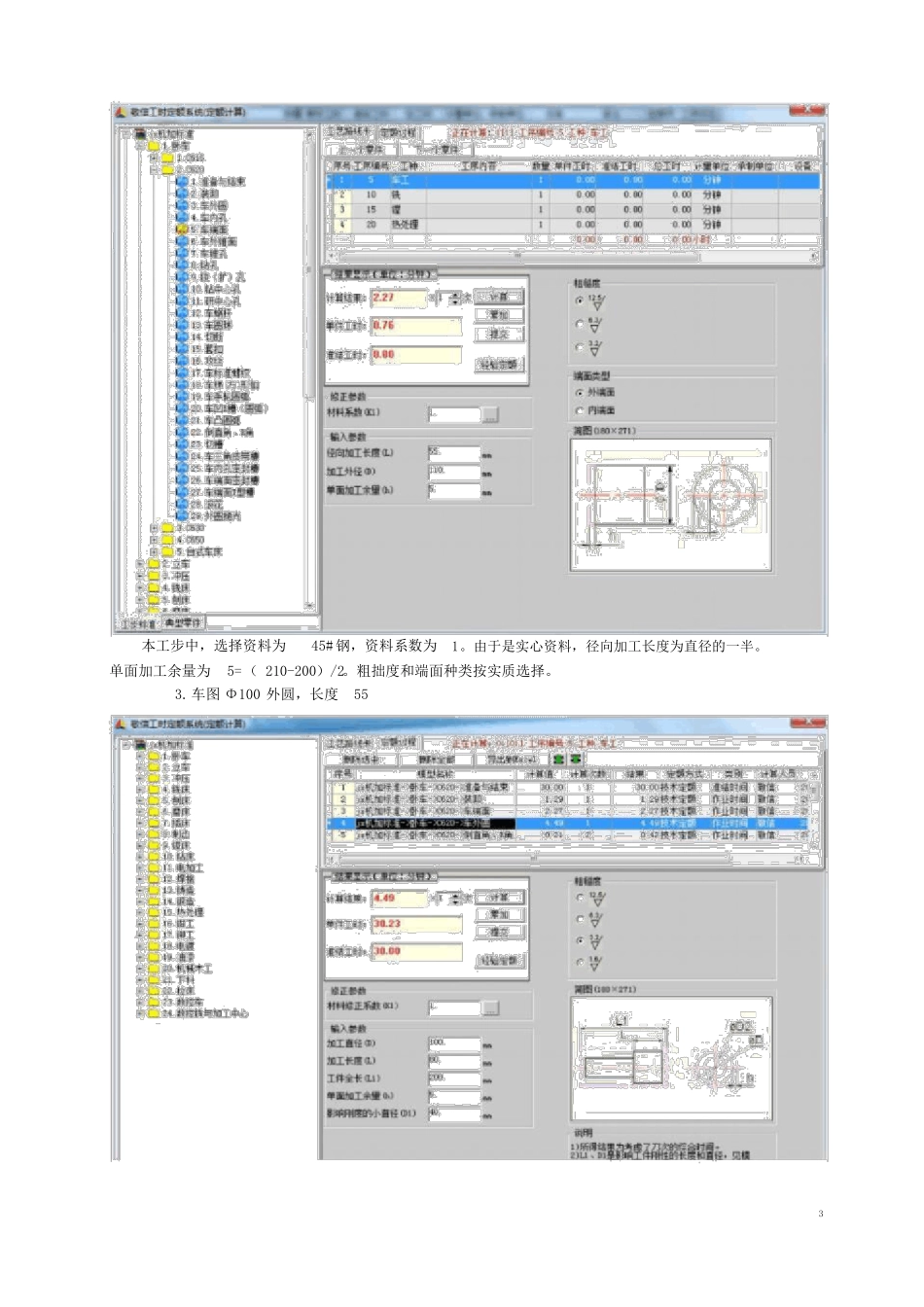Switch to 典型零件 tab below upper tree

[x=182, y=622]
